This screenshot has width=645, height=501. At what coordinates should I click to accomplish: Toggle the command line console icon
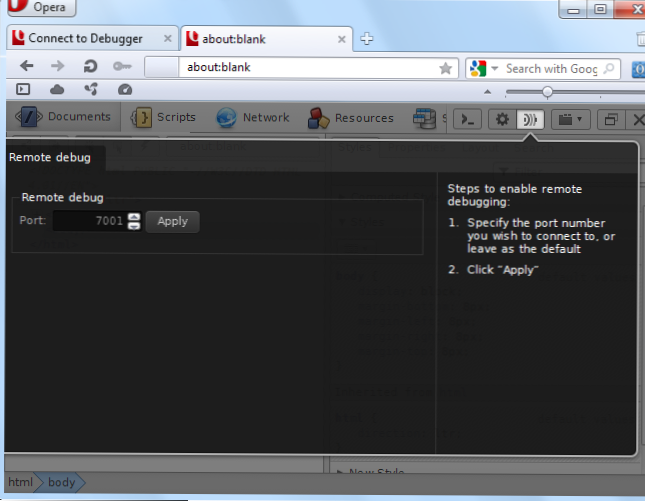tap(466, 118)
